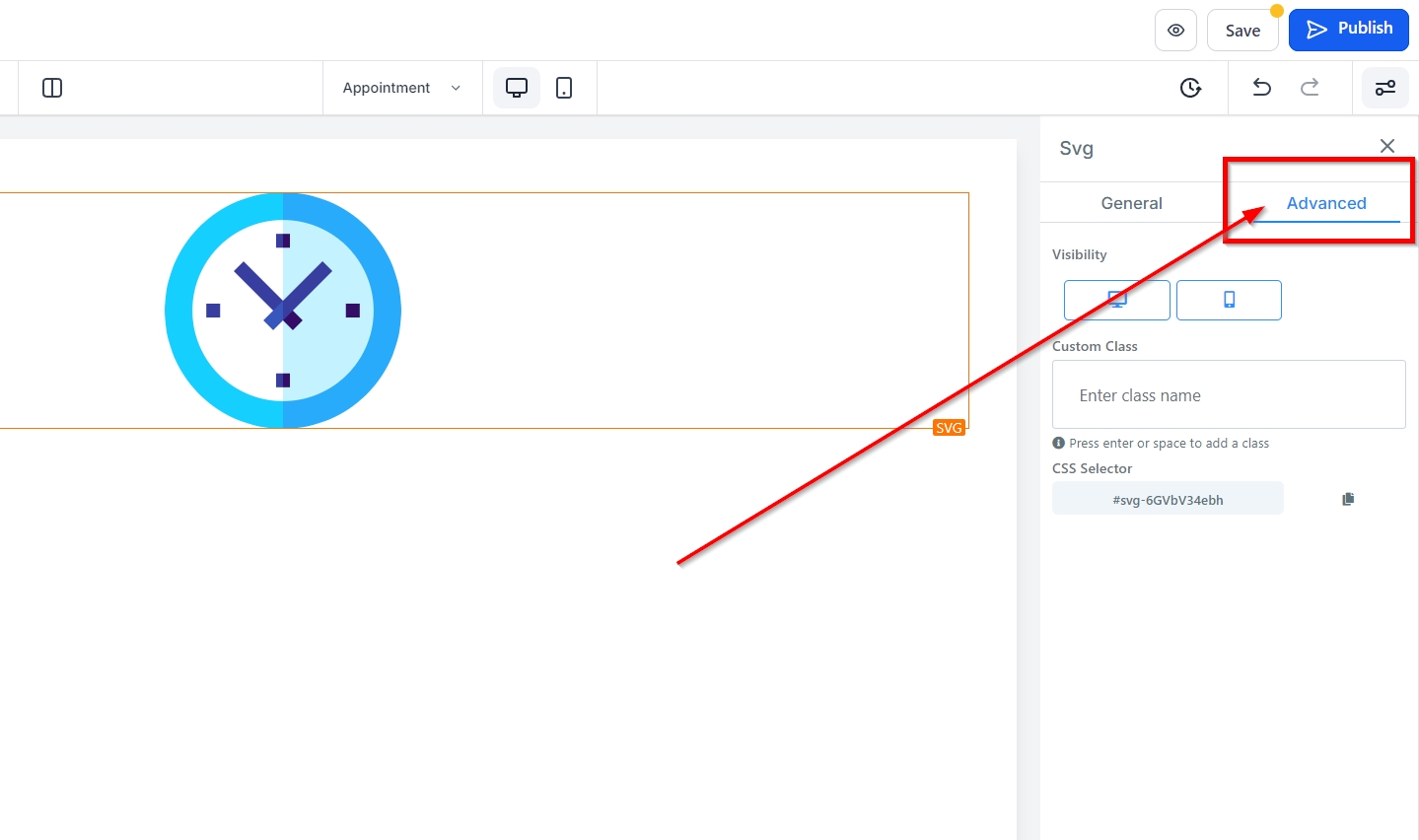The image size is (1419, 840).
Task: Open the settings sliders icon
Action: [1384, 88]
